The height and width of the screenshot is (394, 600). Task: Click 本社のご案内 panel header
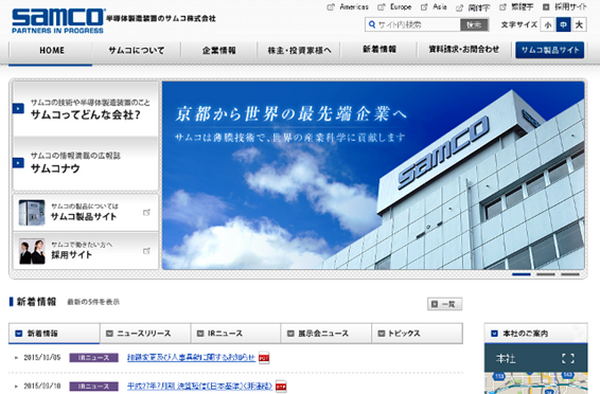536,334
